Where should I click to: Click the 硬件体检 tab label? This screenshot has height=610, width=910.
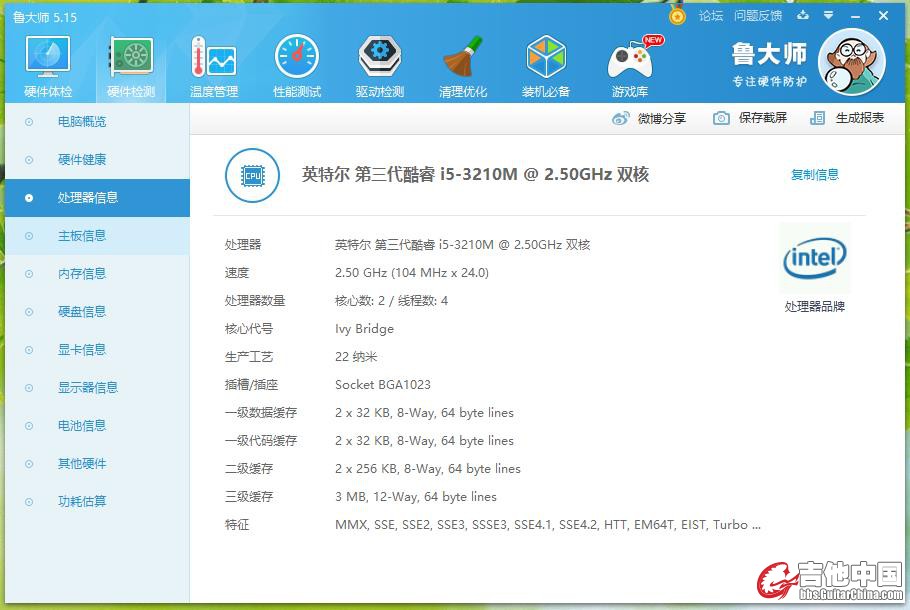coord(48,92)
